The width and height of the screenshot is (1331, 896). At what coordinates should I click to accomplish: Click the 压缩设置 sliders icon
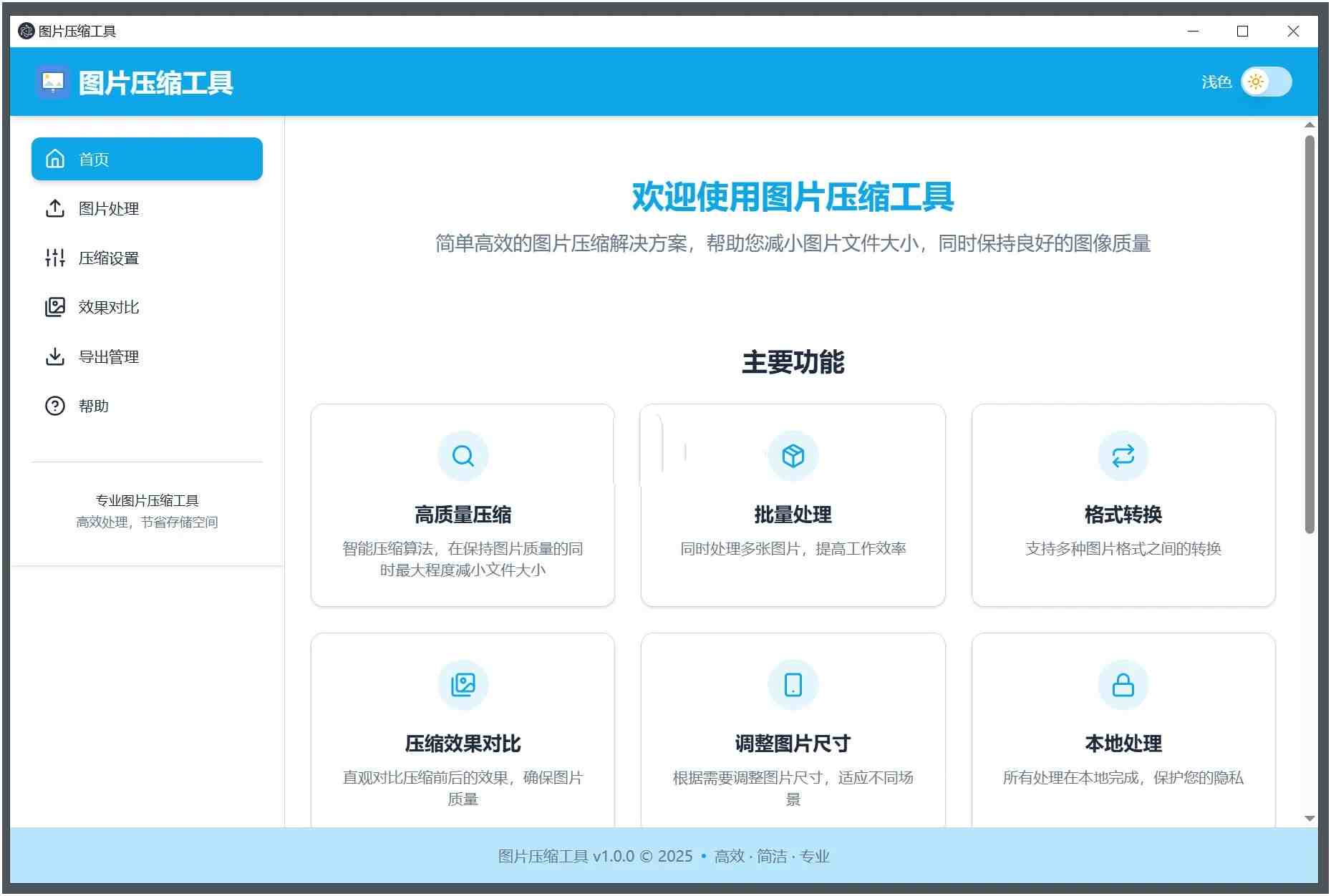(56, 258)
